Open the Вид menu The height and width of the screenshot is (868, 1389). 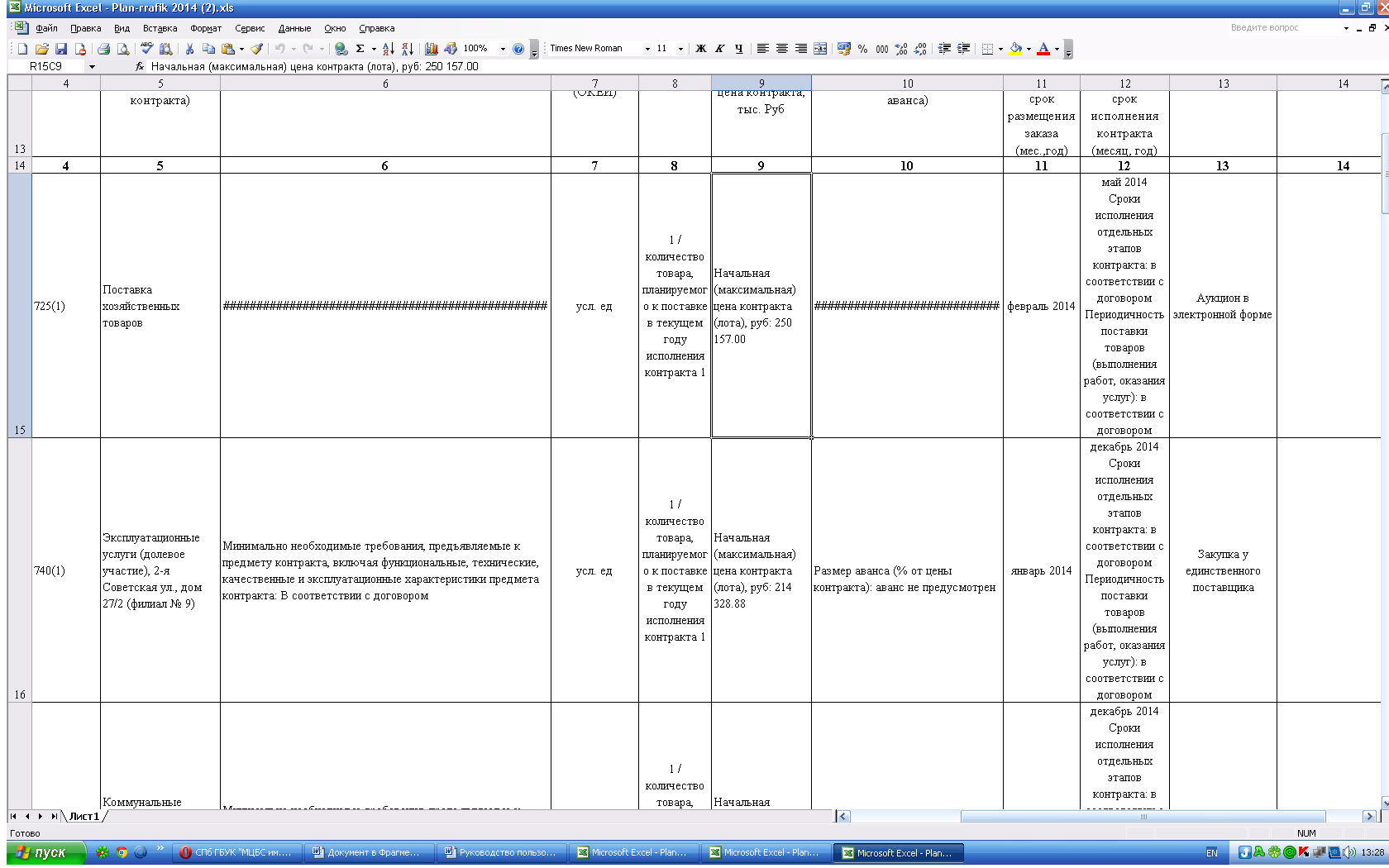point(122,28)
